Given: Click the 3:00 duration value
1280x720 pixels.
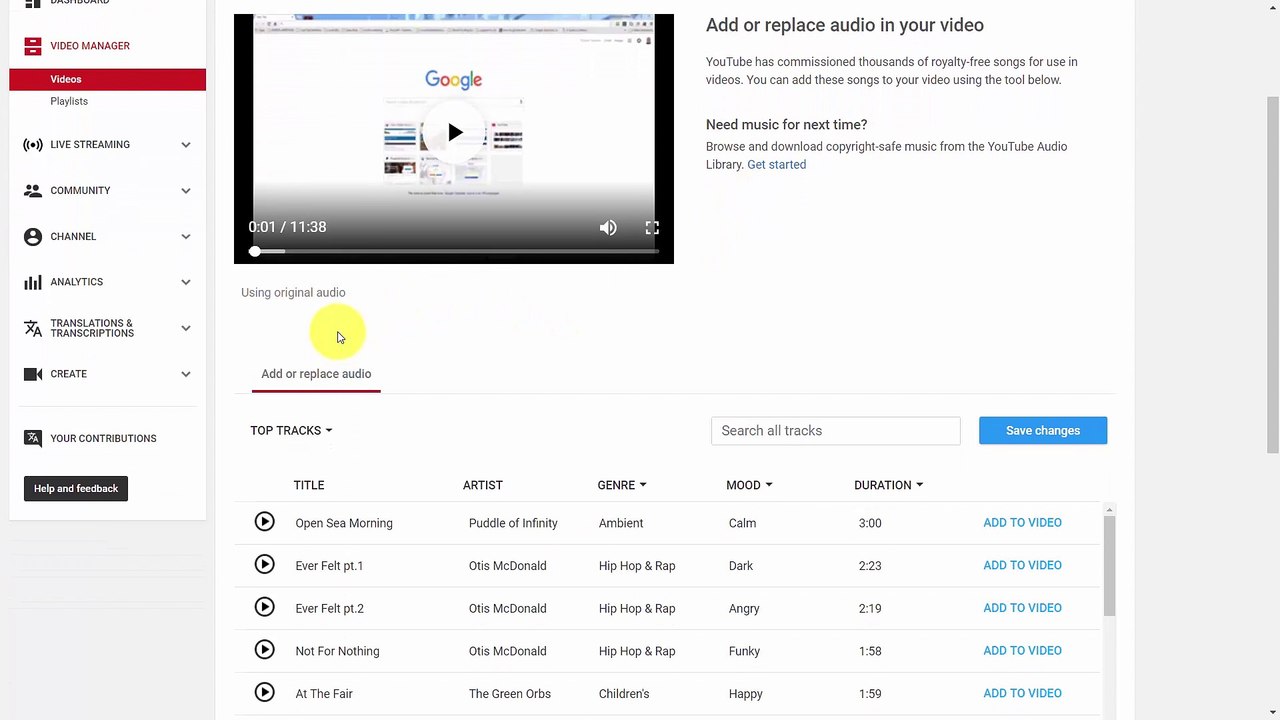Looking at the screenshot, I should 870,523.
